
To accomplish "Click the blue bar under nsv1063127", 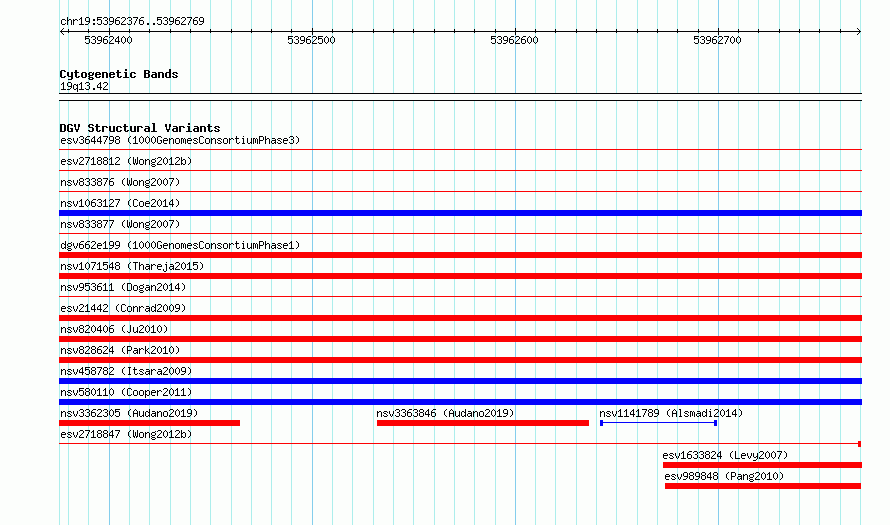I will pyautogui.click(x=460, y=213).
